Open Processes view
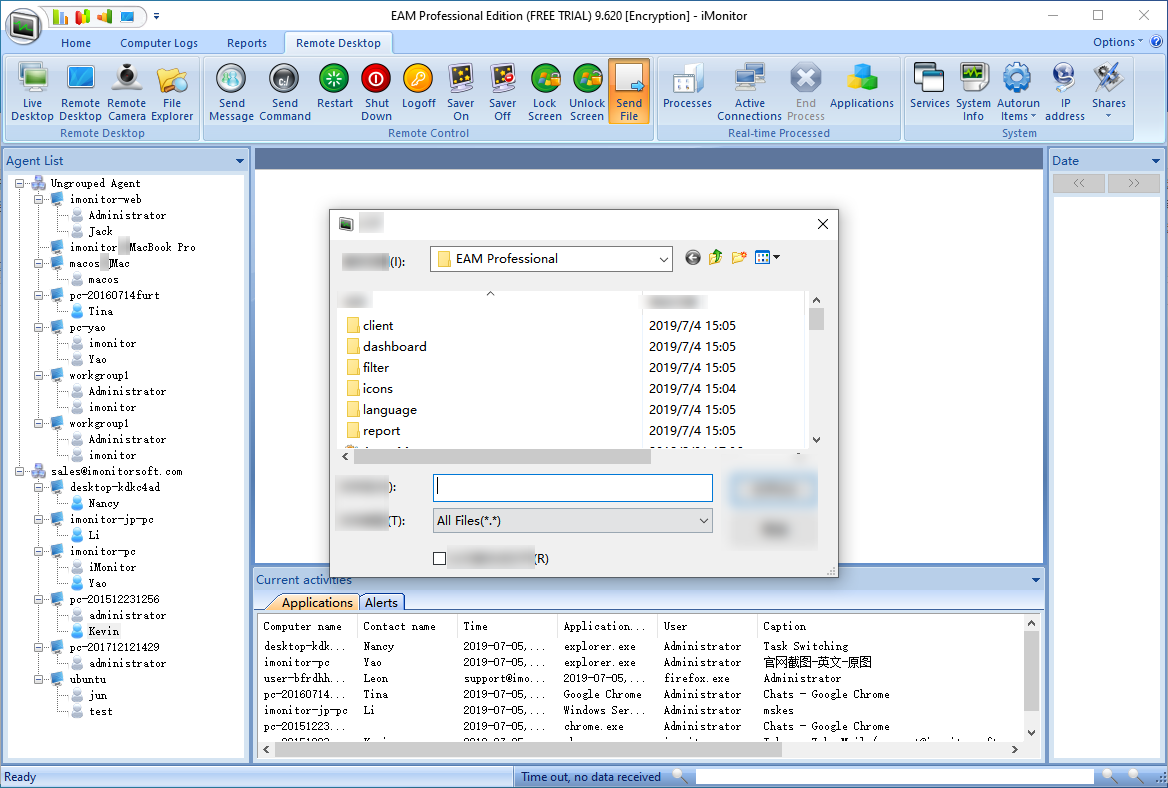 [687, 86]
